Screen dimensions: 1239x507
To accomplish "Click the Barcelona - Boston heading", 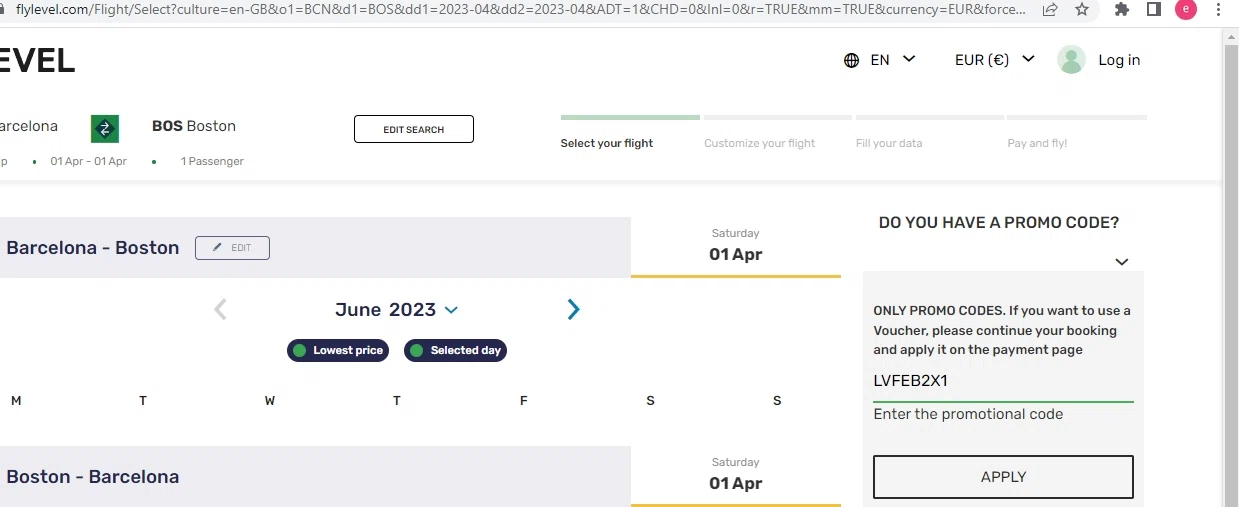I will pos(93,248).
